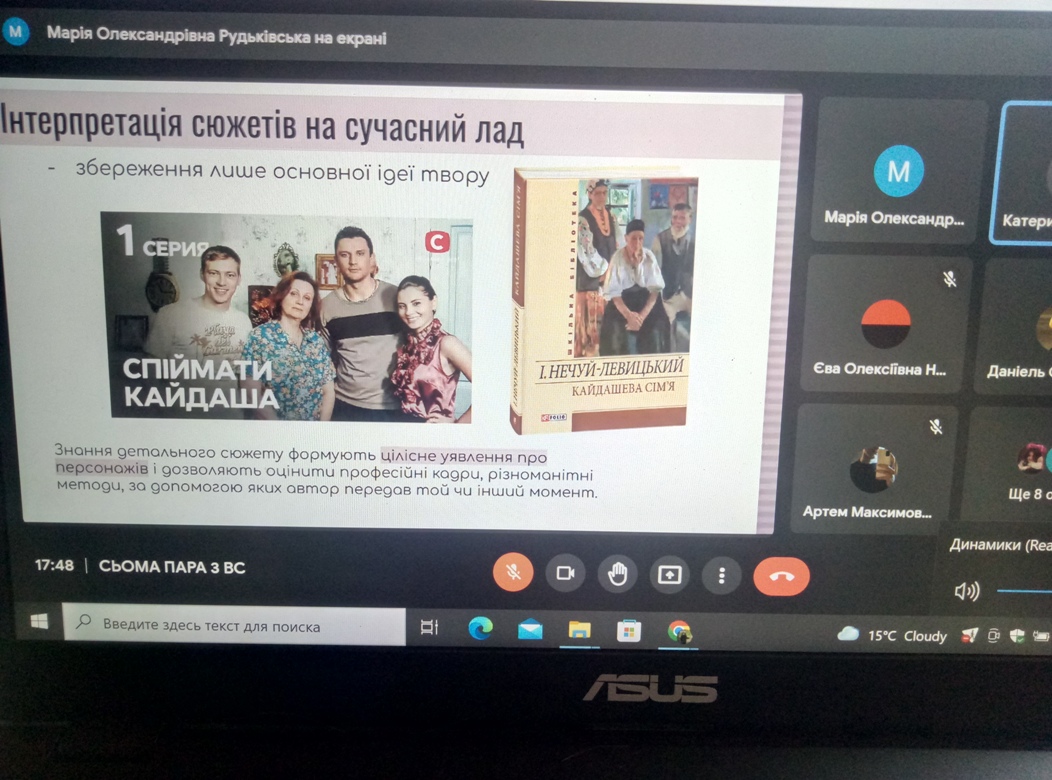The width and height of the screenshot is (1052, 780).
Task: Open Task View from the taskbar
Action: [429, 628]
